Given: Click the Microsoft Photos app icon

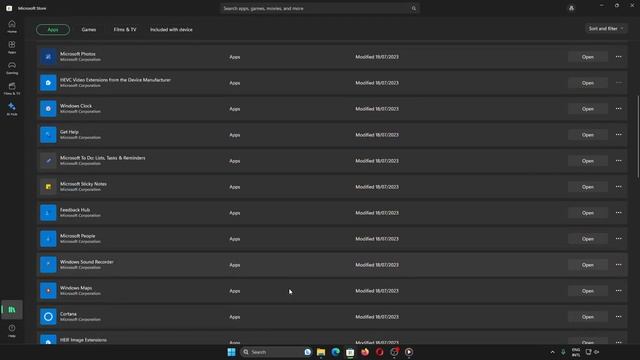Looking at the screenshot, I should (x=48, y=57).
